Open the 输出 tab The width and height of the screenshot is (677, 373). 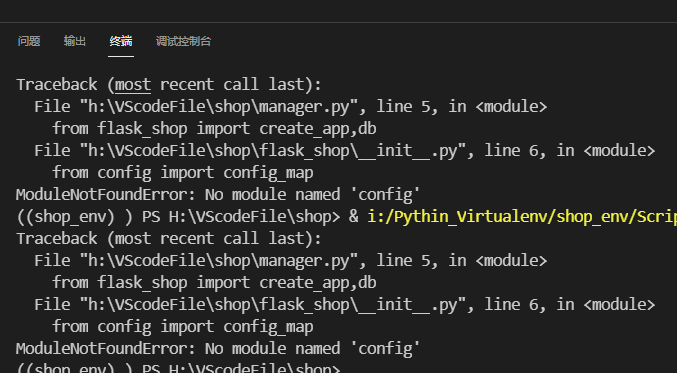click(75, 41)
